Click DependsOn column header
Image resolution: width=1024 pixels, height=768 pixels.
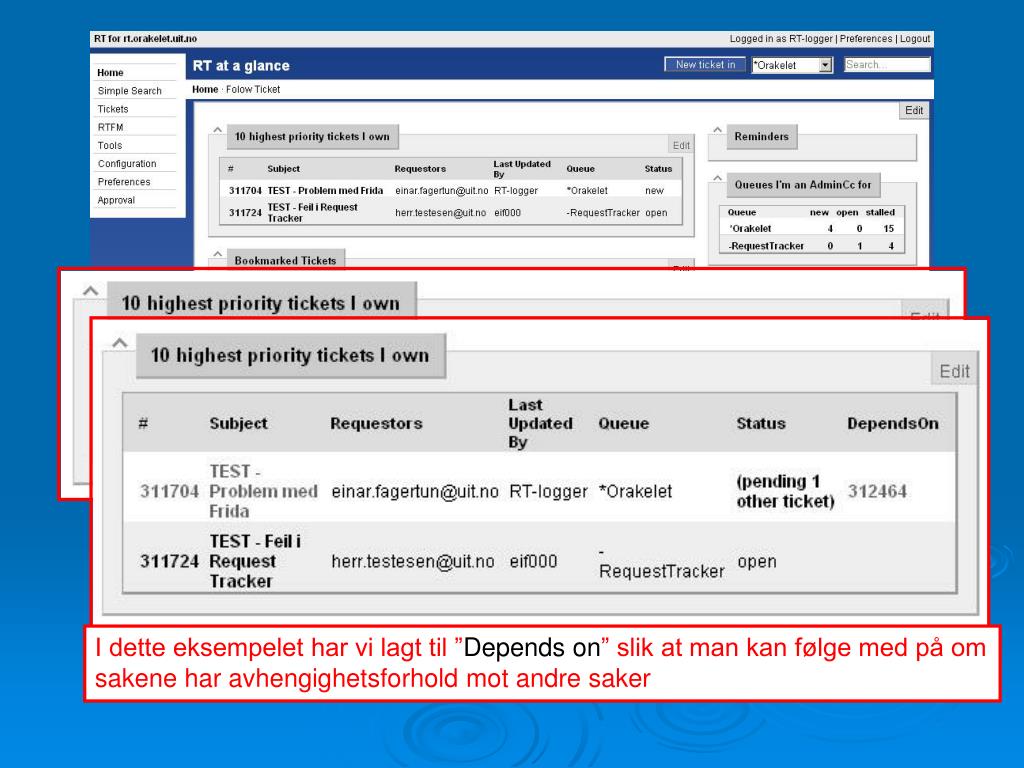coord(893,423)
